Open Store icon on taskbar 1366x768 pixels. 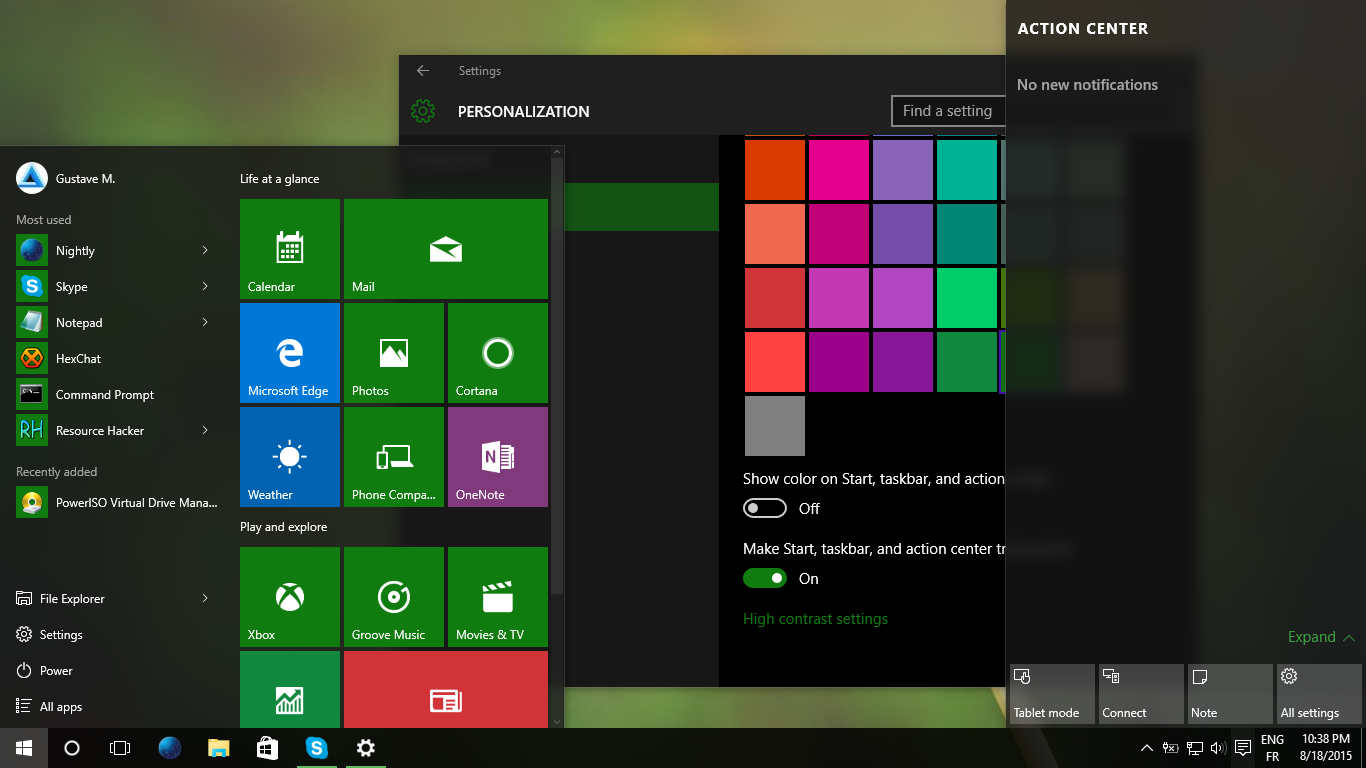(x=267, y=748)
